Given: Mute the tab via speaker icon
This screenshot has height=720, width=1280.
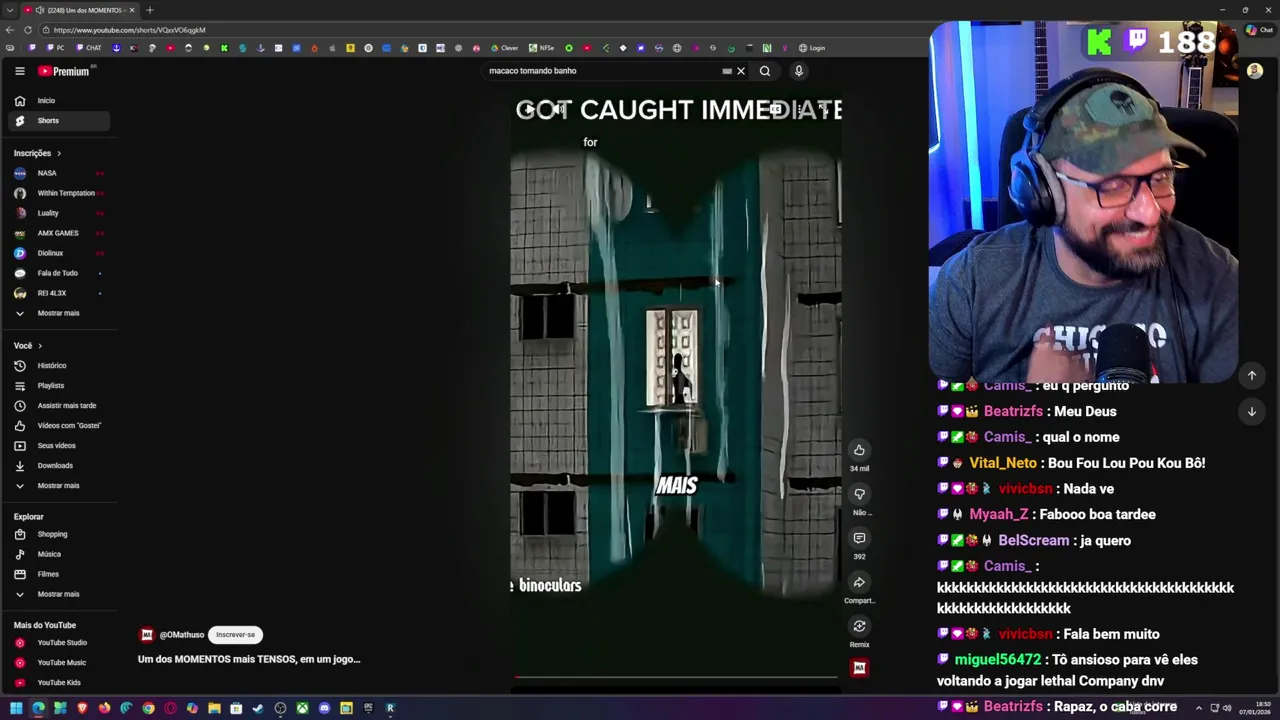Looking at the screenshot, I should pyautogui.click(x=40, y=10).
